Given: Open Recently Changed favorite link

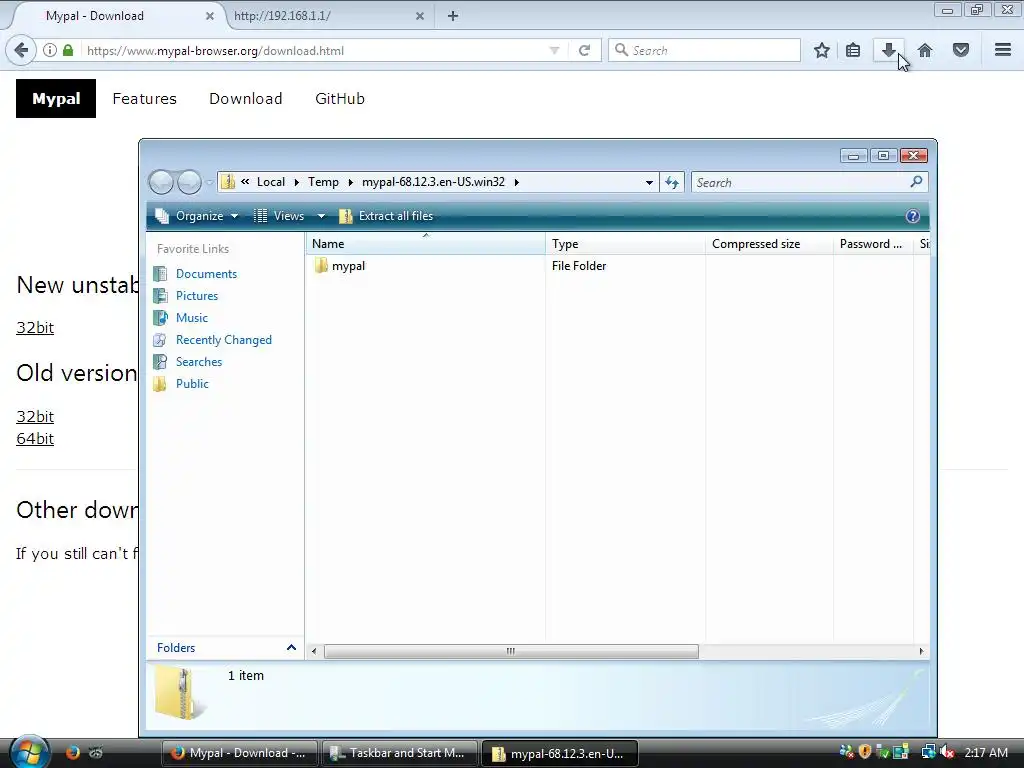Looking at the screenshot, I should point(223,340).
